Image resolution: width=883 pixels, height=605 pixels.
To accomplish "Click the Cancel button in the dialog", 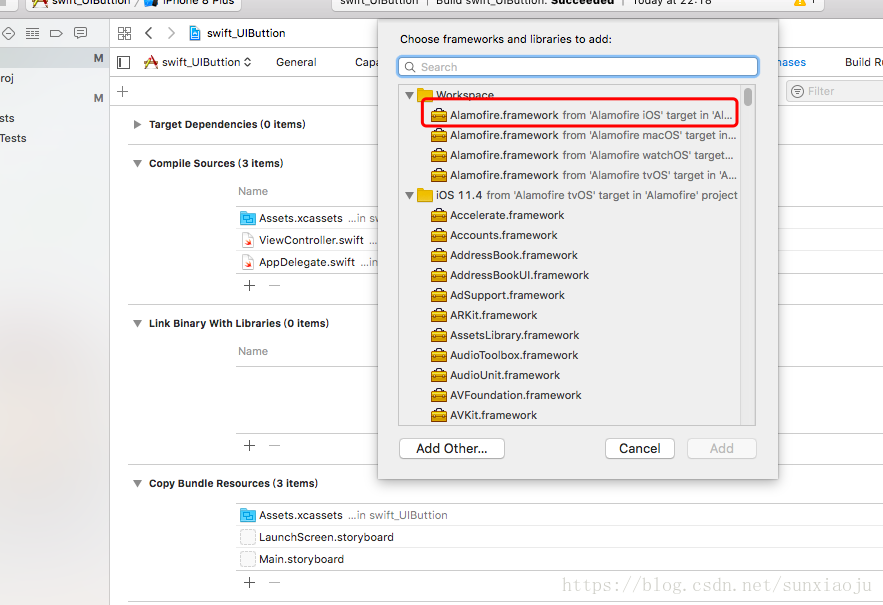I will pyautogui.click(x=640, y=448).
